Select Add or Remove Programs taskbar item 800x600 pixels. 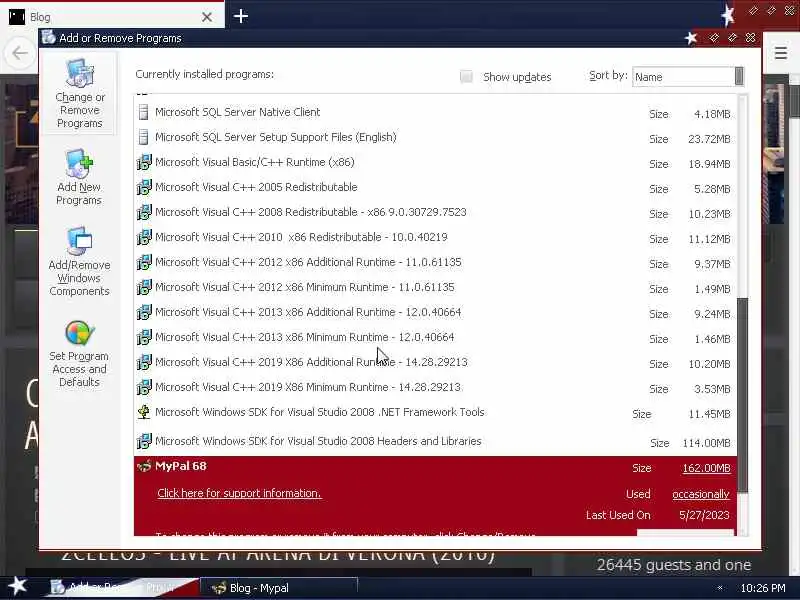pyautogui.click(x=122, y=588)
